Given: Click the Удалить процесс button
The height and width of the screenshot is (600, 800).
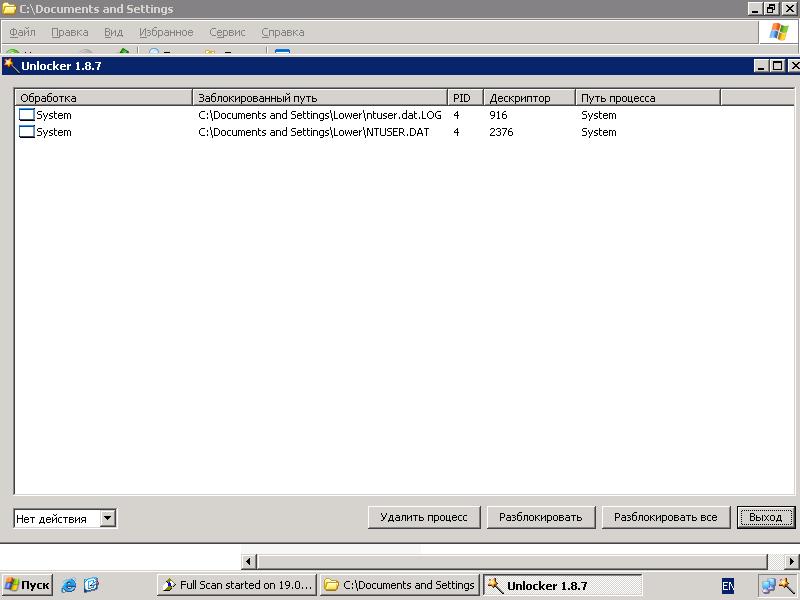Looking at the screenshot, I should pyautogui.click(x=424, y=517).
